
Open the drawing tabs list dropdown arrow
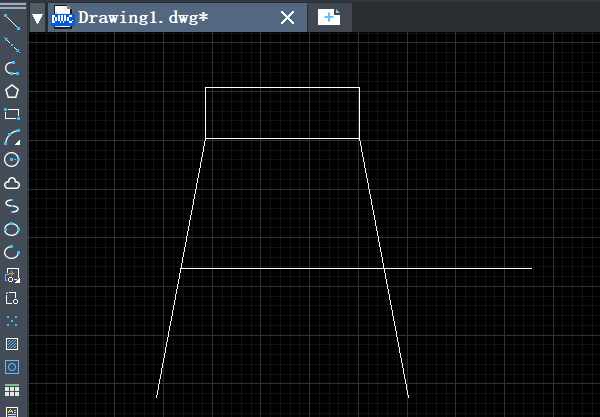pyautogui.click(x=38, y=18)
